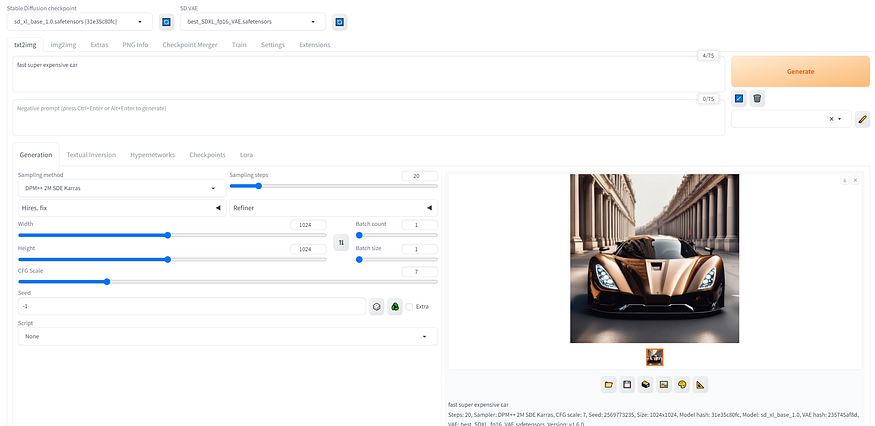Adjust the CFG Scale slider
875x426 pixels.
click(x=228, y=282)
